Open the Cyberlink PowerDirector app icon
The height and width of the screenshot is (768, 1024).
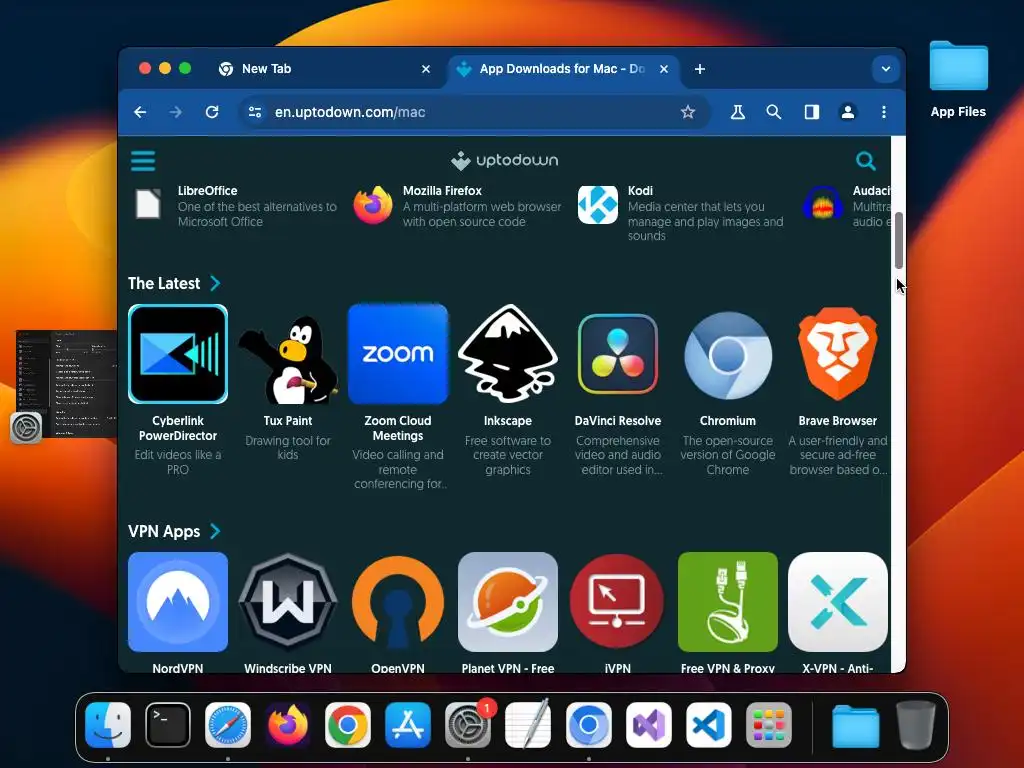point(178,354)
